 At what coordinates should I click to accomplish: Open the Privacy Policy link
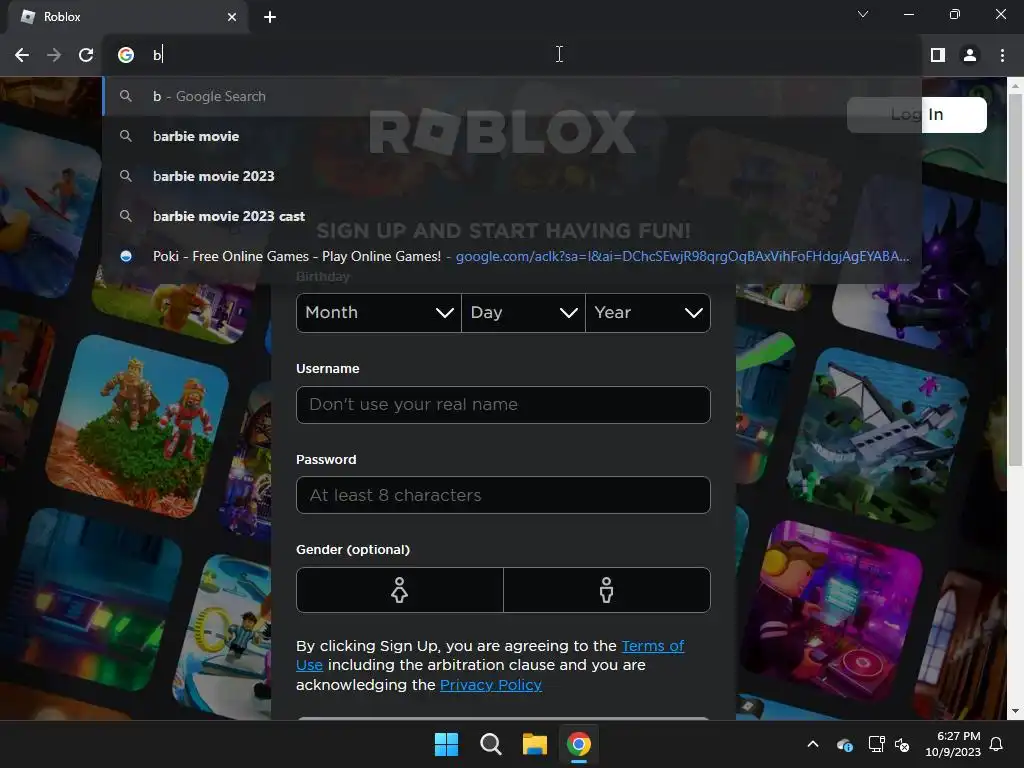[x=490, y=685]
